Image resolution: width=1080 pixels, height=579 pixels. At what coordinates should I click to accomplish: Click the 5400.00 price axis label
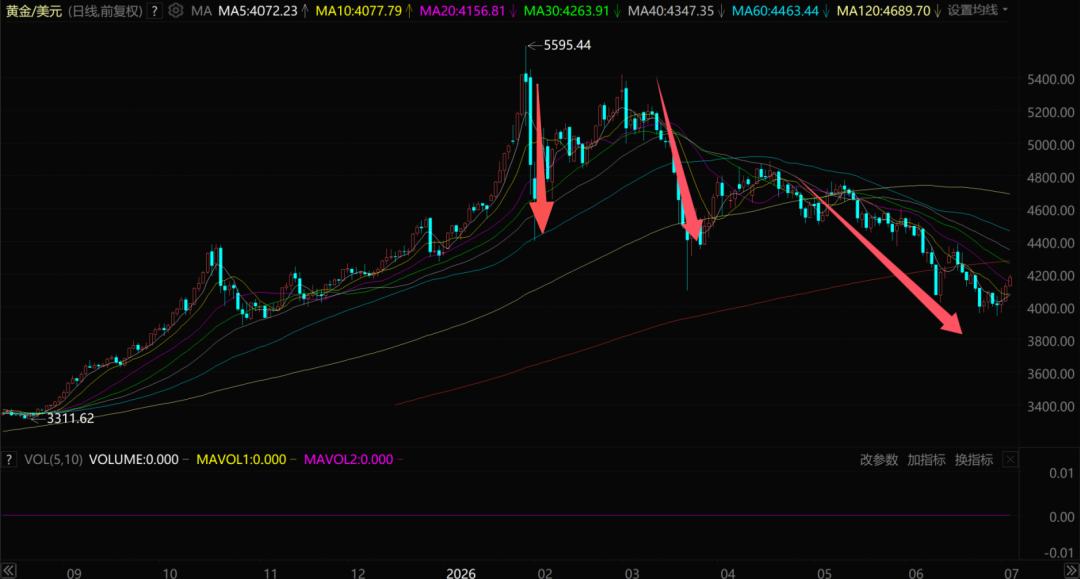point(1050,80)
